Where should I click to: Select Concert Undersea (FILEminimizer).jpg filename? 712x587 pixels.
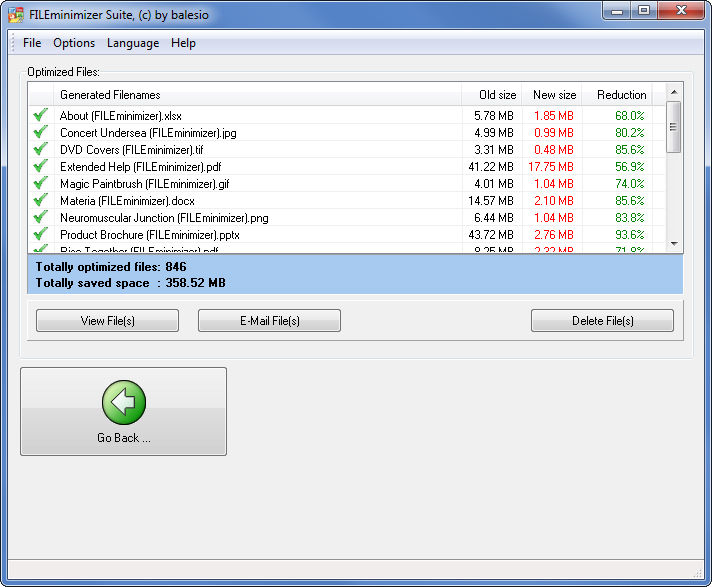148,133
